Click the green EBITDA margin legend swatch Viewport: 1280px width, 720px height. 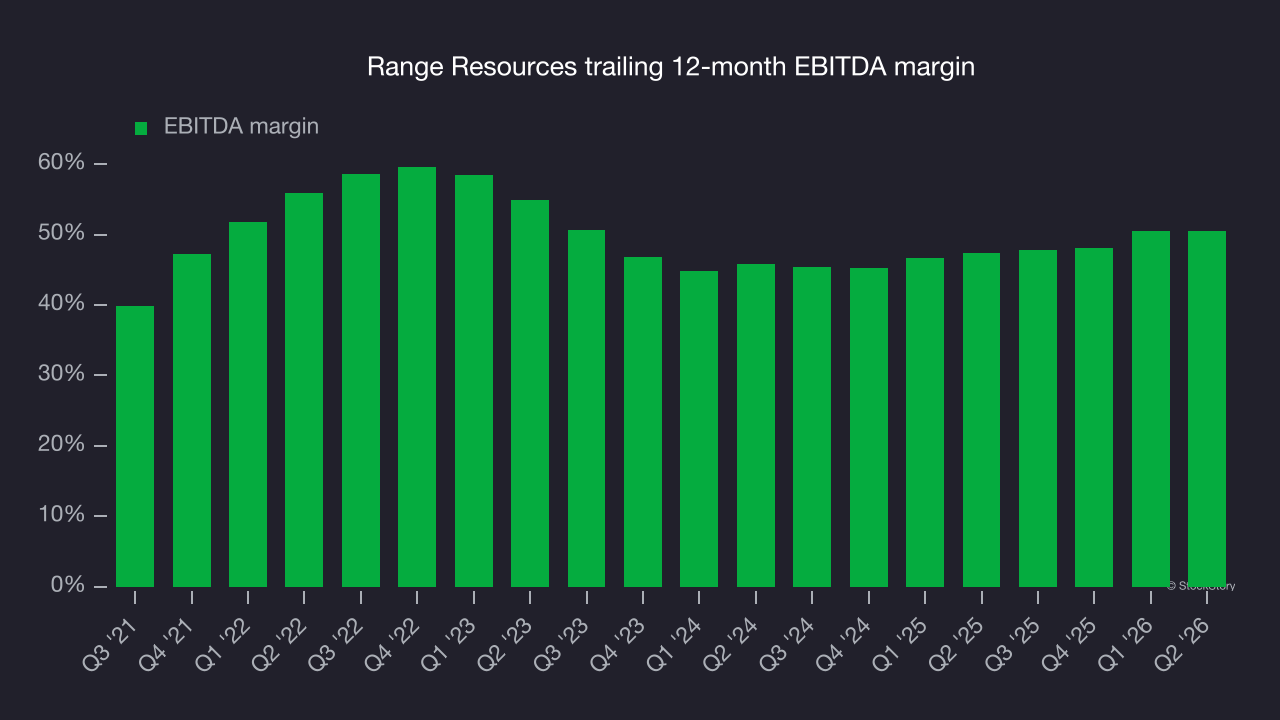point(141,128)
